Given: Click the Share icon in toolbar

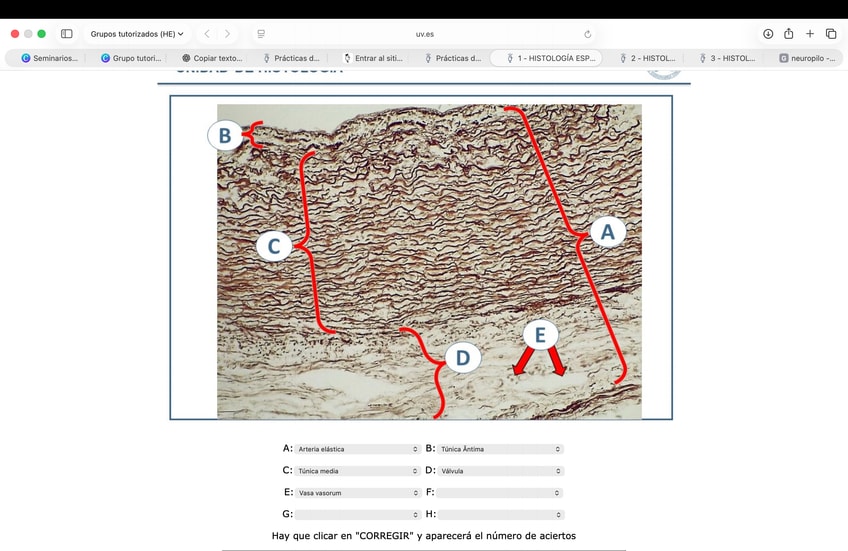Looking at the screenshot, I should (x=788, y=33).
